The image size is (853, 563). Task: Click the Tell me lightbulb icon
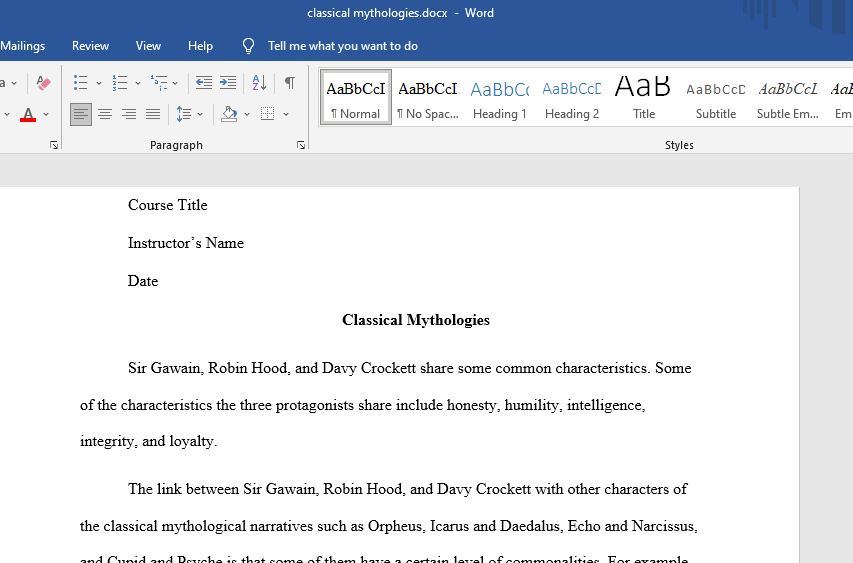coord(248,46)
